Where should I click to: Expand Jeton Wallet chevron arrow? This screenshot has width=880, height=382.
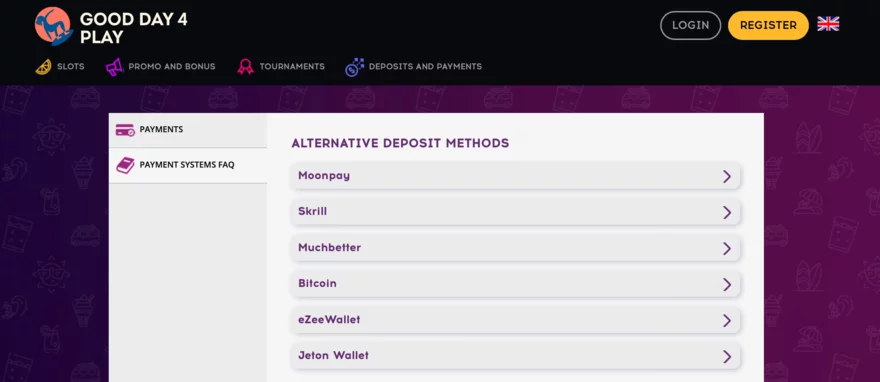click(x=727, y=356)
